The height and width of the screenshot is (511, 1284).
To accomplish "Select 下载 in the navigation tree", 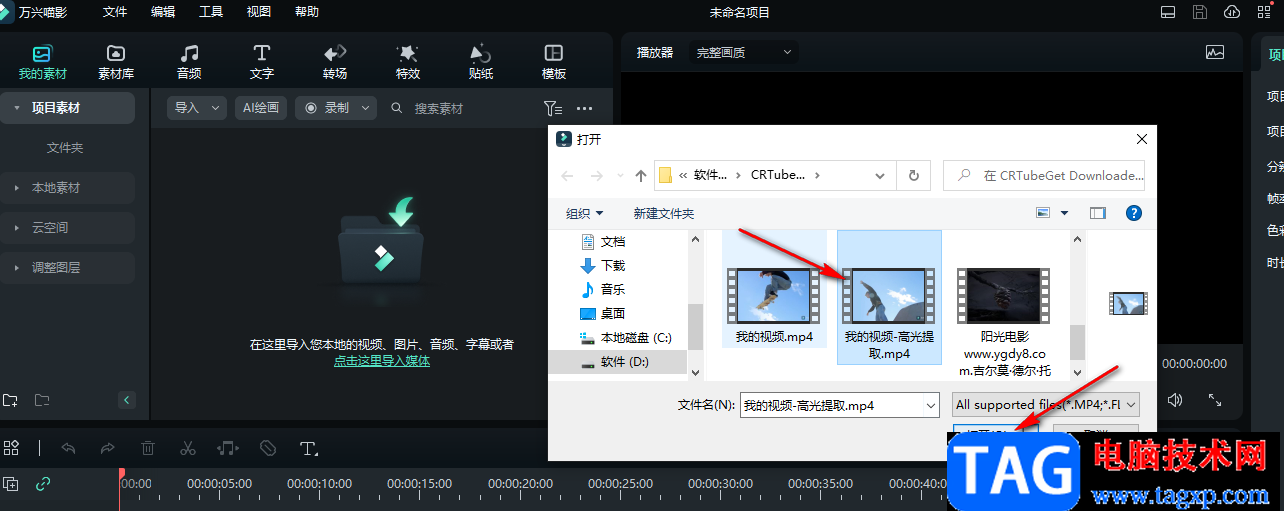I will (613, 266).
